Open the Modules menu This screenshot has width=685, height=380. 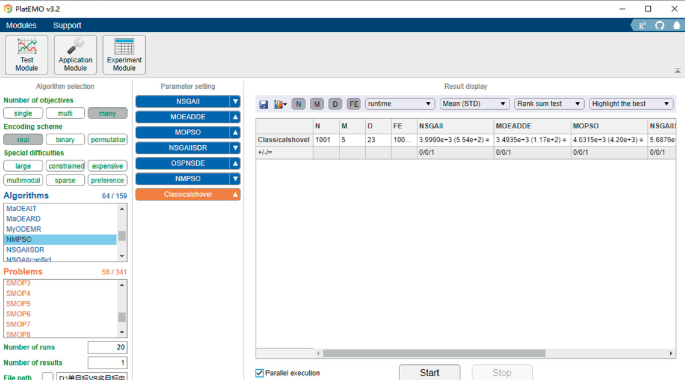click(x=21, y=25)
